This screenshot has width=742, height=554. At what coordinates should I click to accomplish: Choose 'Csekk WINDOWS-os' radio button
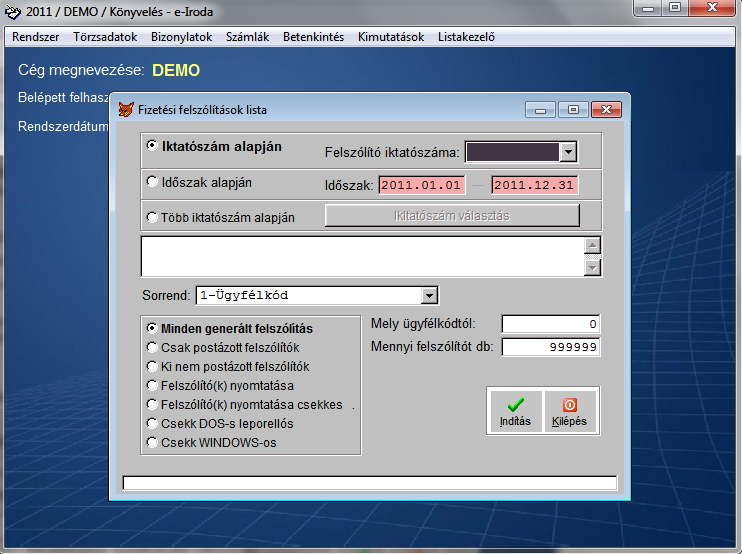coord(153,442)
